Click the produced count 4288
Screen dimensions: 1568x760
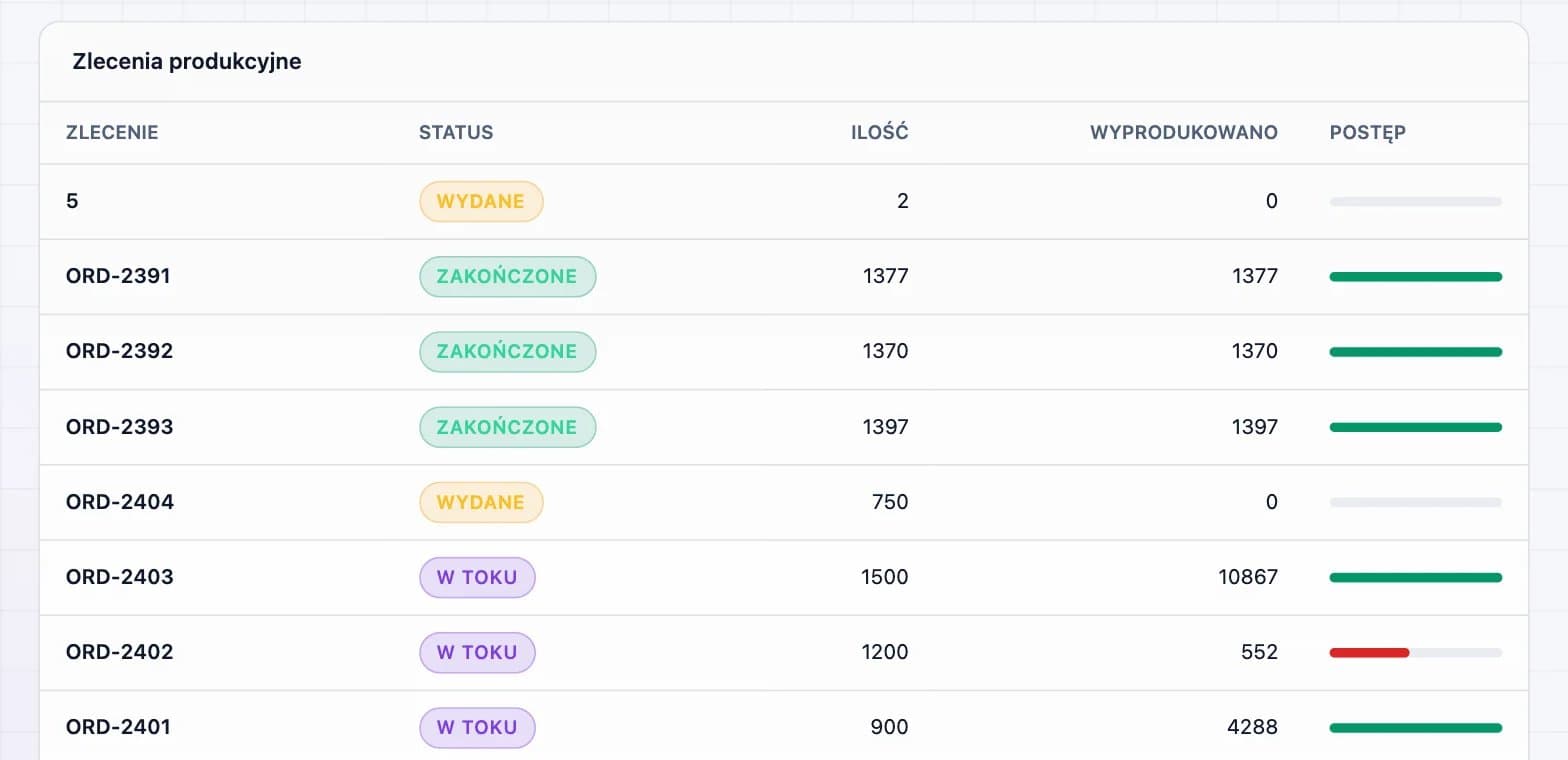click(1253, 727)
